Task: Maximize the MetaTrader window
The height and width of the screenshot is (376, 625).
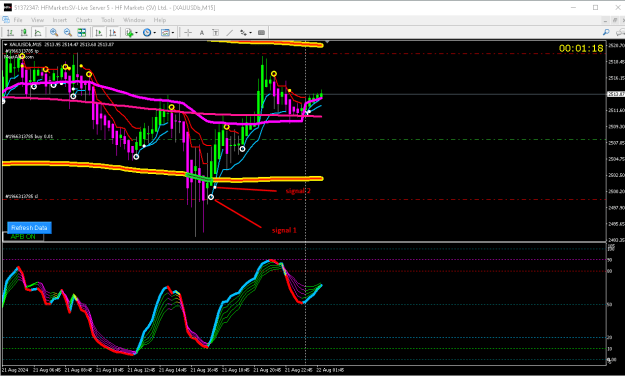Action: (x=596, y=8)
